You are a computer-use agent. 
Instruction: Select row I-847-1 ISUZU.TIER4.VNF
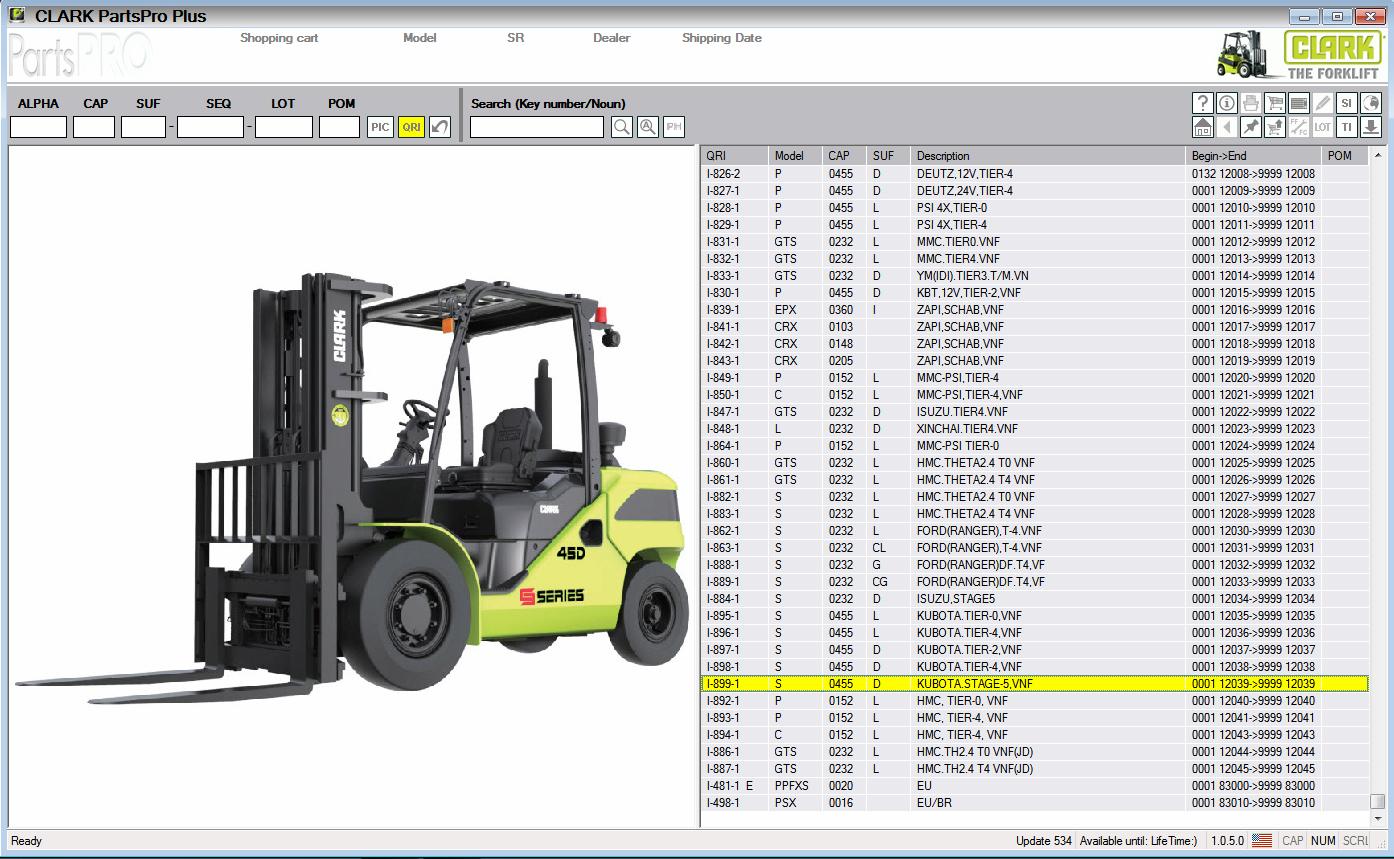coord(1035,412)
